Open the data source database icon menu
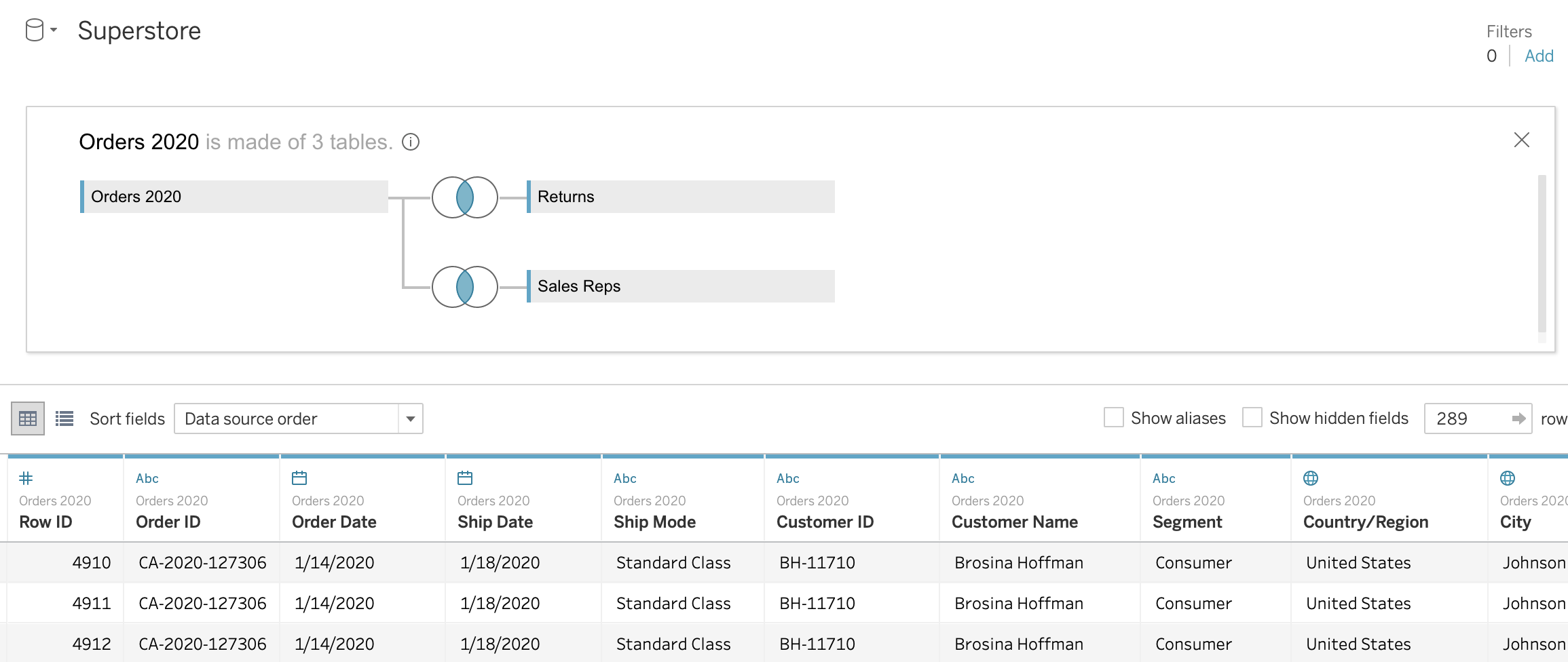Image resolution: width=1568 pixels, height=662 pixels. (x=35, y=31)
